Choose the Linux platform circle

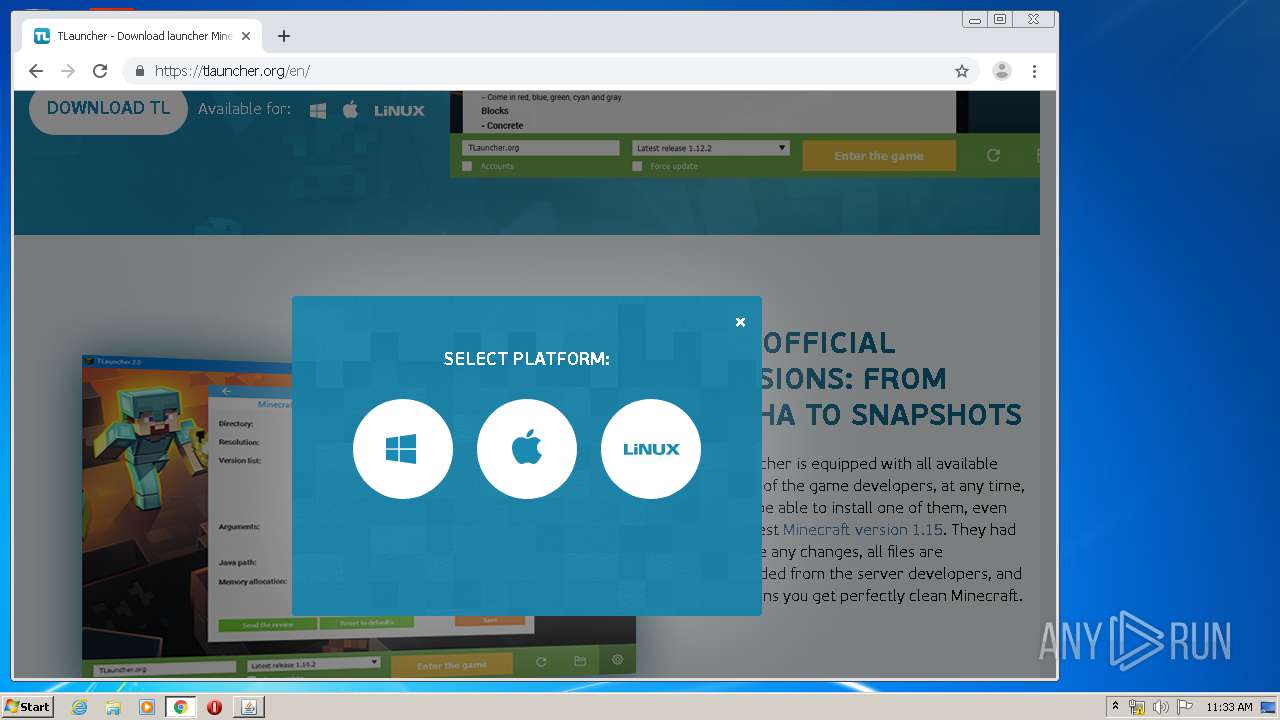pos(651,449)
